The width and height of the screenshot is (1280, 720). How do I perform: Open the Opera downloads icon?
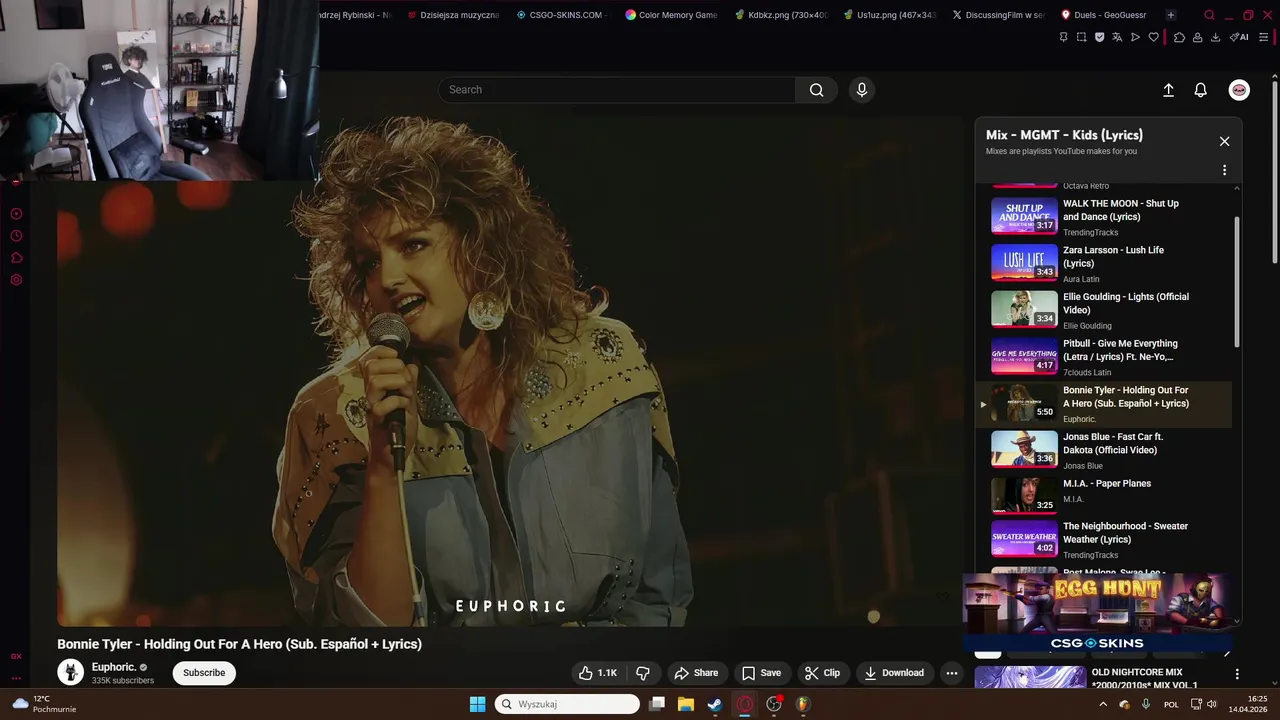1215,37
